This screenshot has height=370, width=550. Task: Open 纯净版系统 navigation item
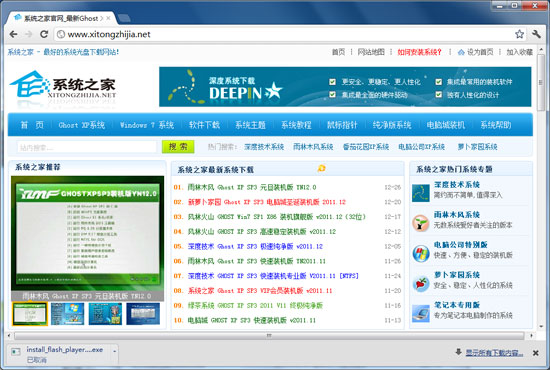[x=392, y=125]
